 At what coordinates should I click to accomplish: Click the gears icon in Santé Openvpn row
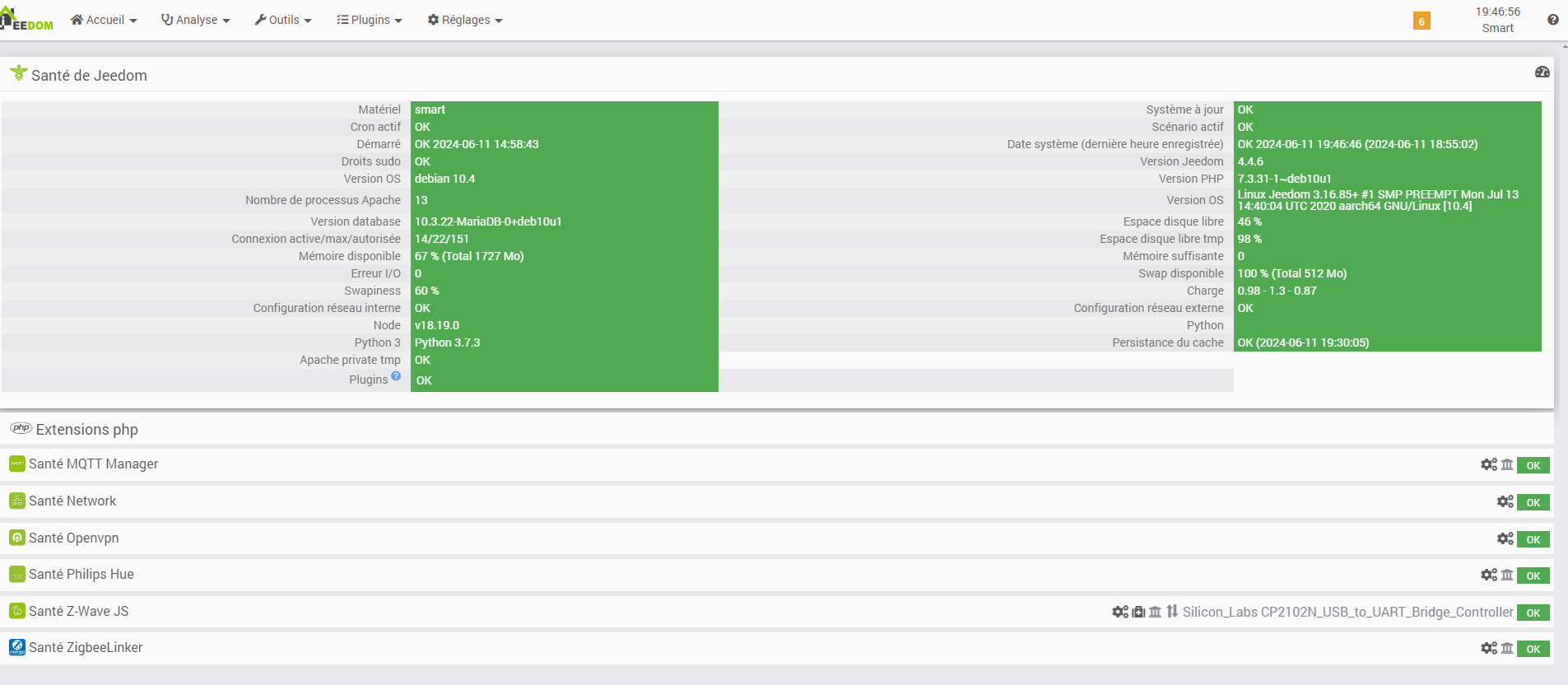1505,538
